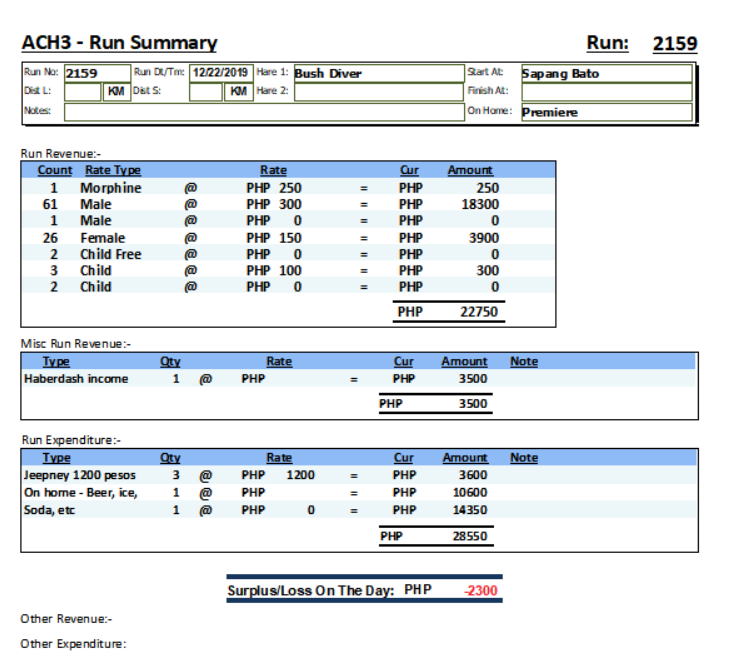Viewport: 730px width, 656px height.
Task: Select the empty Notes field
Action: (x=262, y=112)
